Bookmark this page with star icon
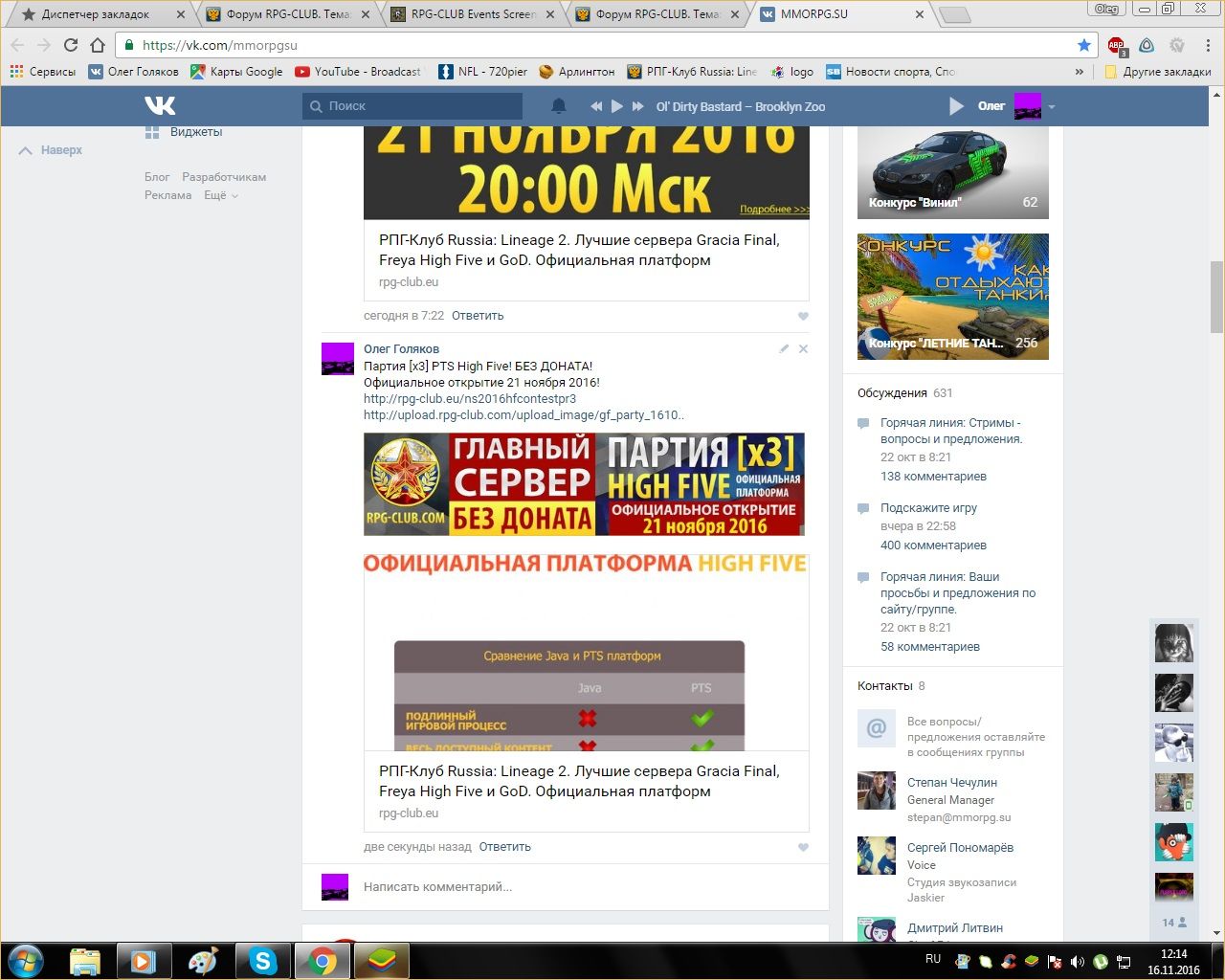 (x=1084, y=45)
